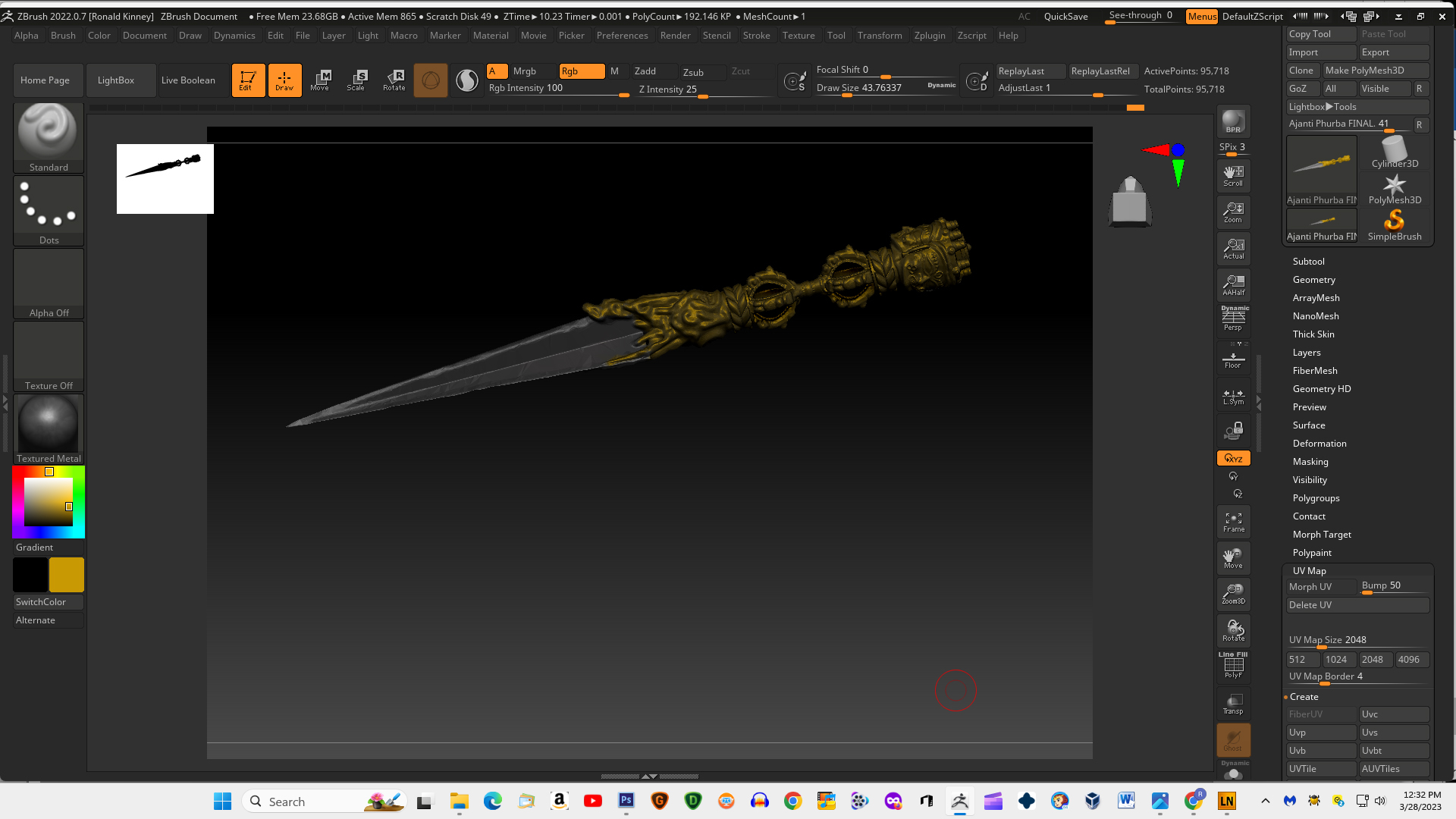Open File Explorer from the taskbar

(x=459, y=801)
